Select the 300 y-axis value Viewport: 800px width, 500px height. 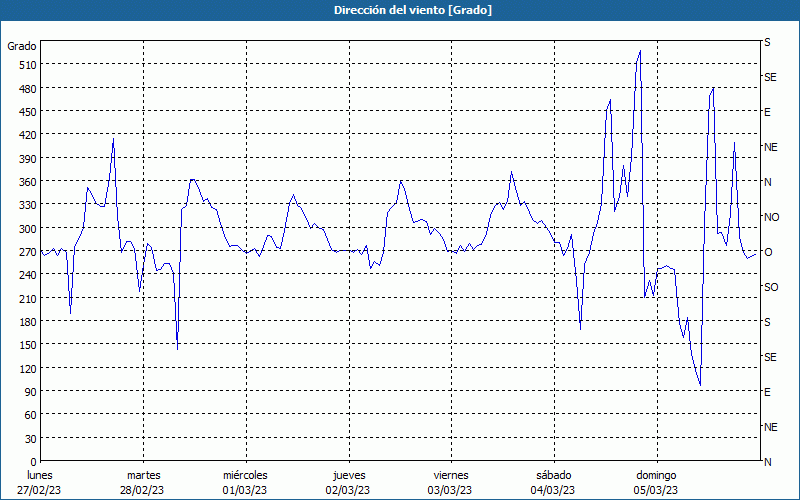(27, 229)
